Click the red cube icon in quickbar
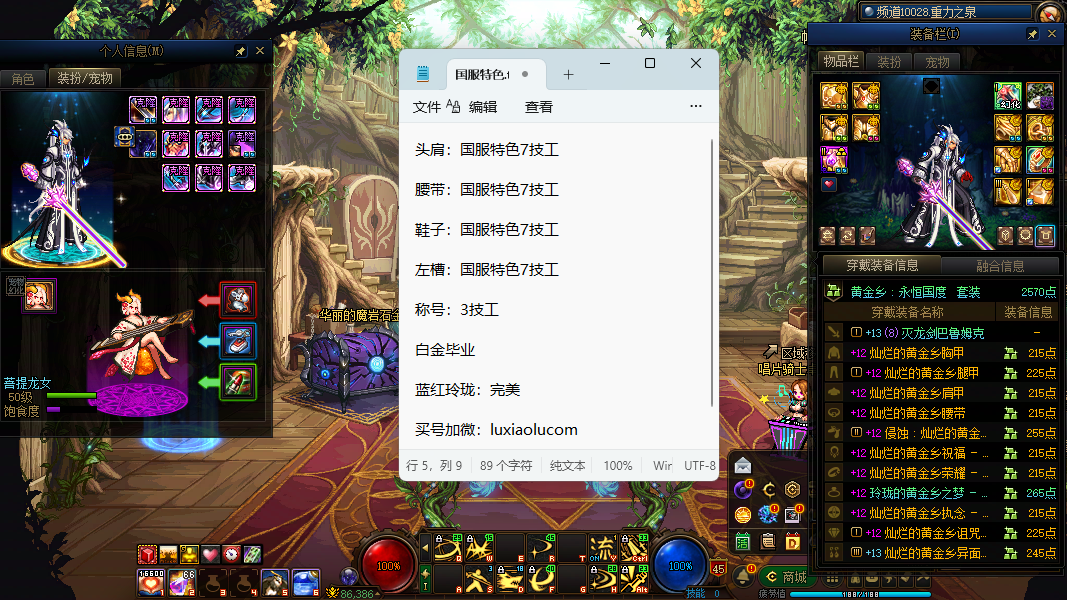The width and height of the screenshot is (1067, 600). click(147, 554)
